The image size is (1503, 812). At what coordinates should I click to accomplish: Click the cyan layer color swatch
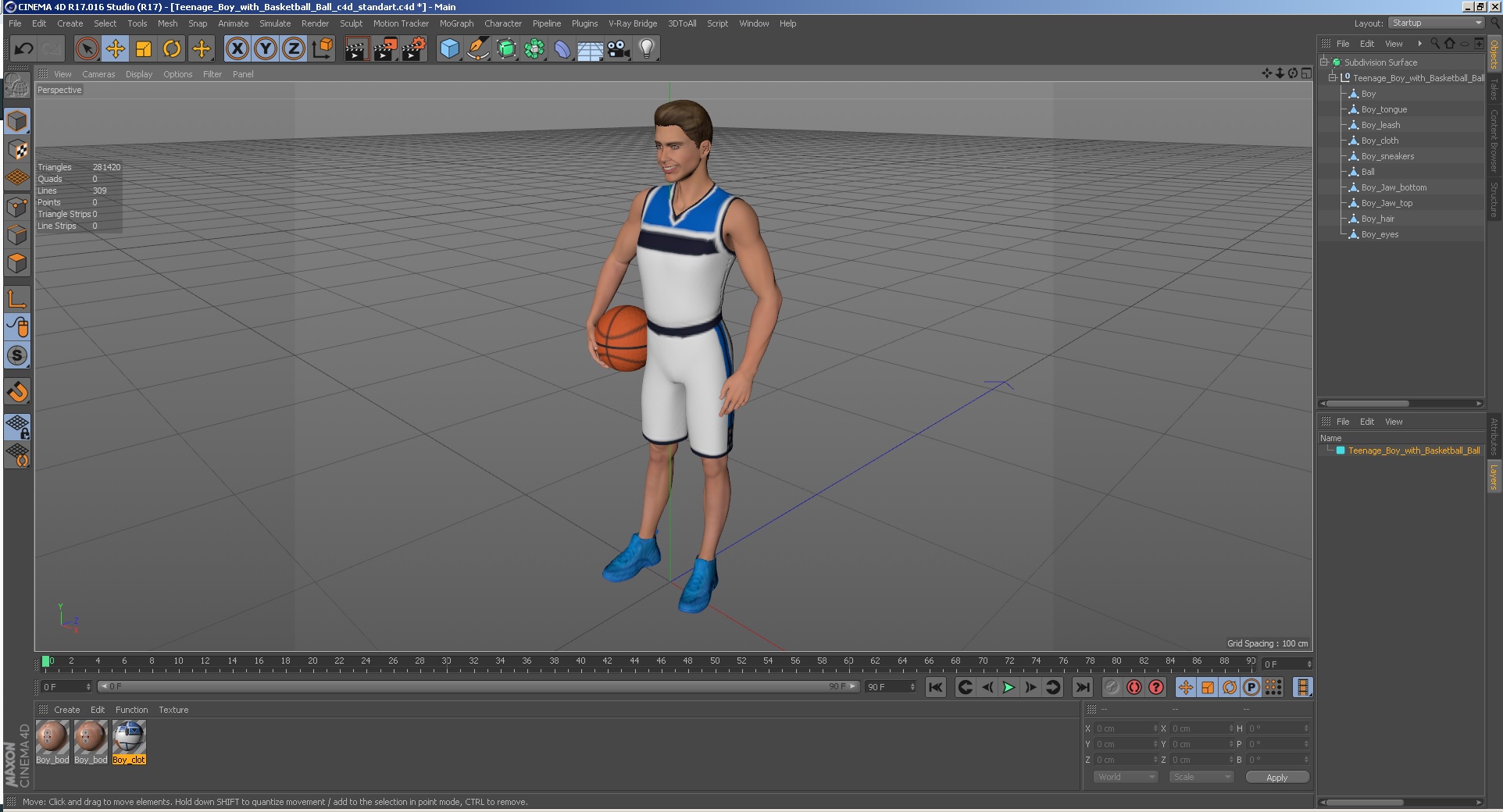click(1341, 451)
